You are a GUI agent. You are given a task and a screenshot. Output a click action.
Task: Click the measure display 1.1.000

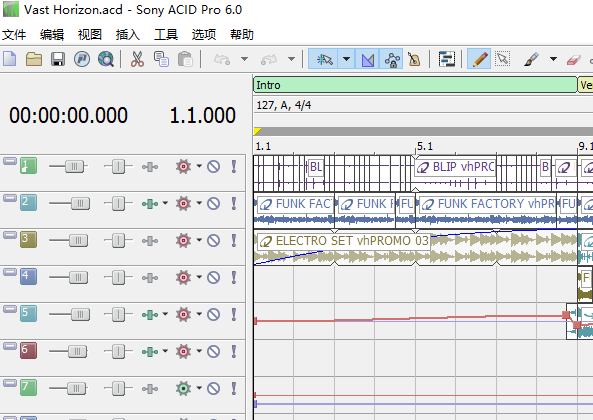(x=203, y=115)
